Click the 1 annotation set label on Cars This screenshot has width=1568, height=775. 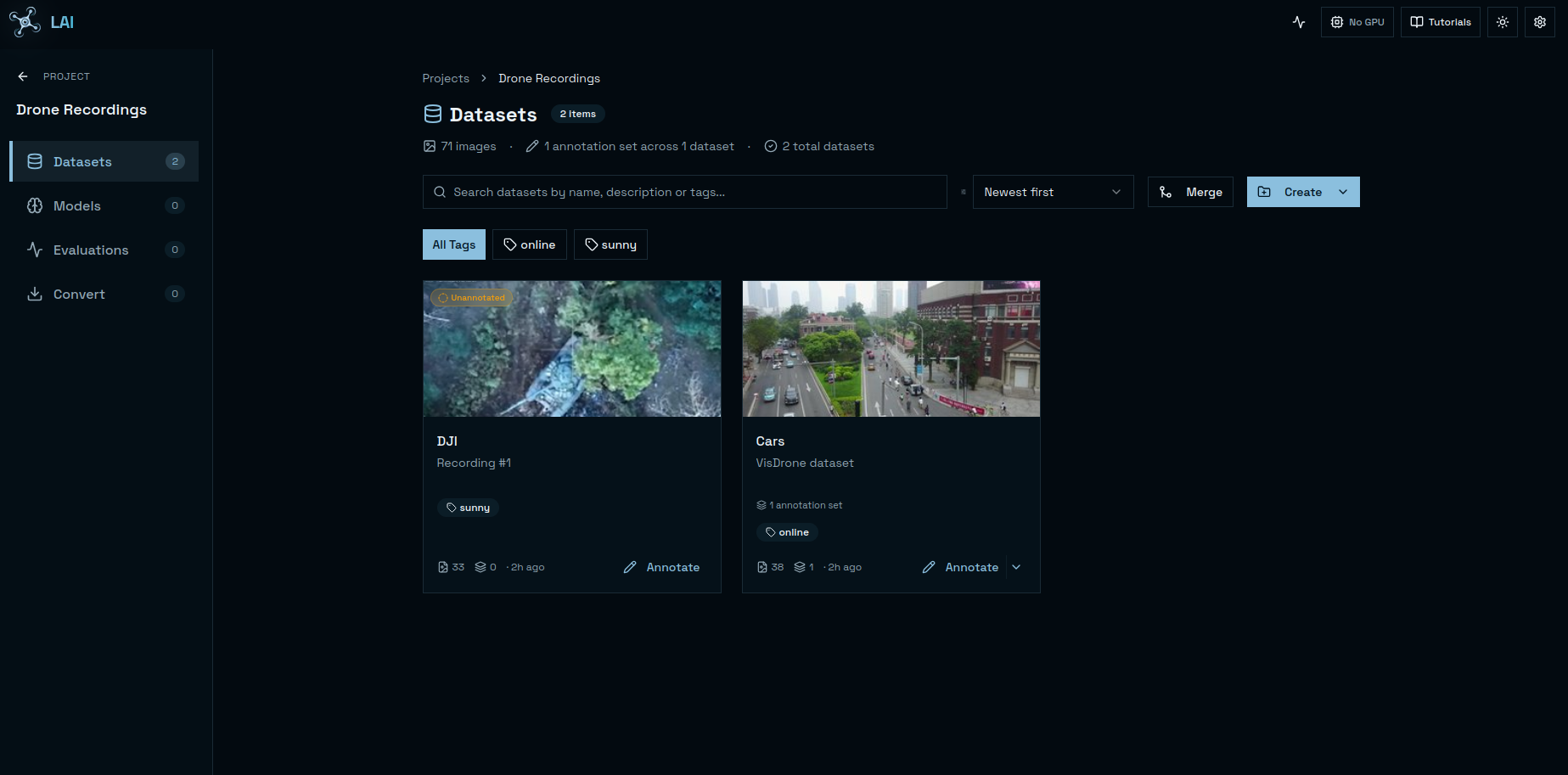point(800,505)
